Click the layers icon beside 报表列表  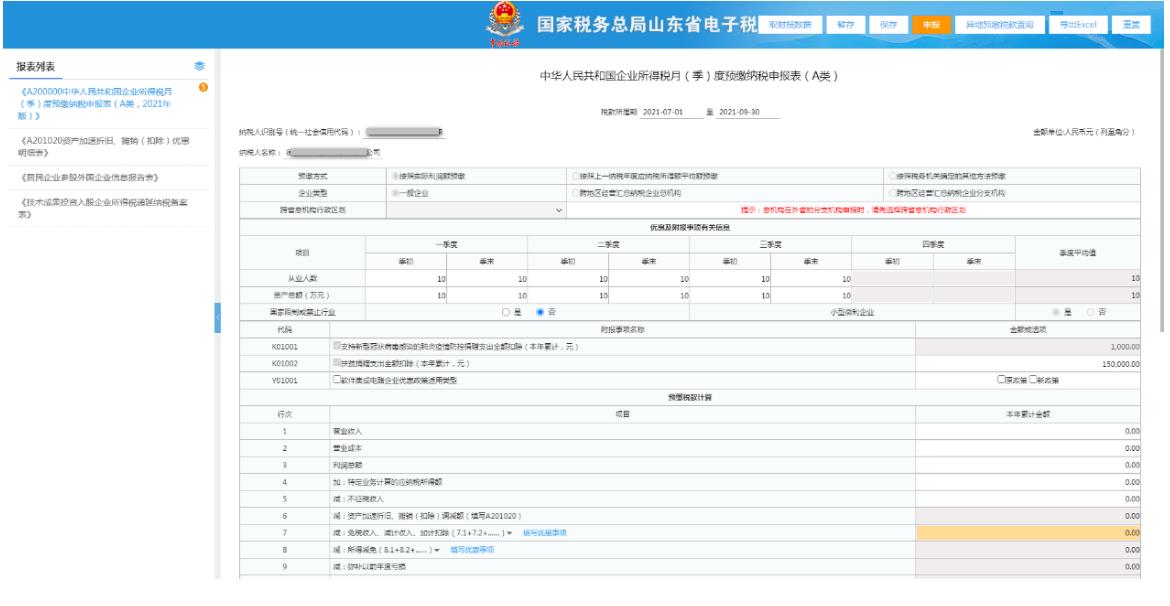coord(198,66)
